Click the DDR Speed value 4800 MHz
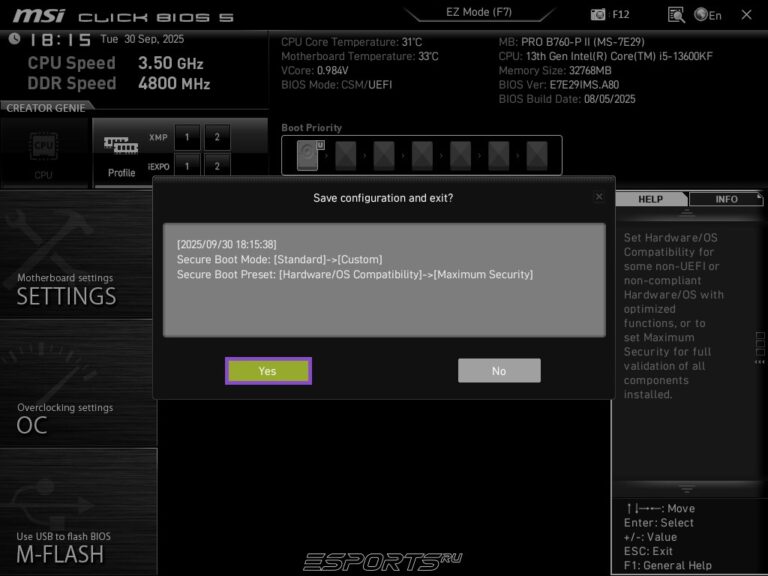This screenshot has height=576, width=768. (x=174, y=83)
